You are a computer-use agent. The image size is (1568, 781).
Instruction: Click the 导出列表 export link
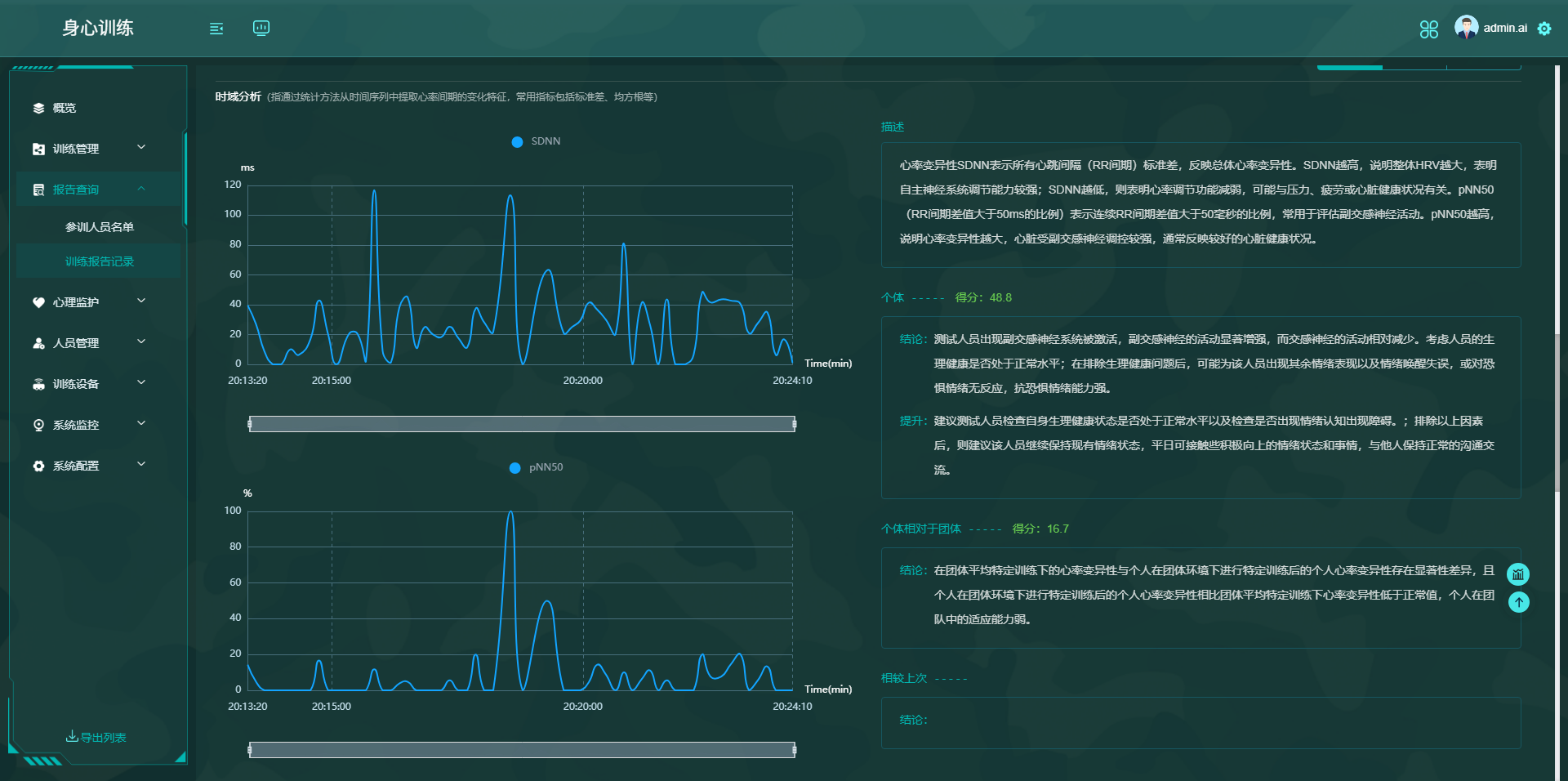tap(98, 737)
